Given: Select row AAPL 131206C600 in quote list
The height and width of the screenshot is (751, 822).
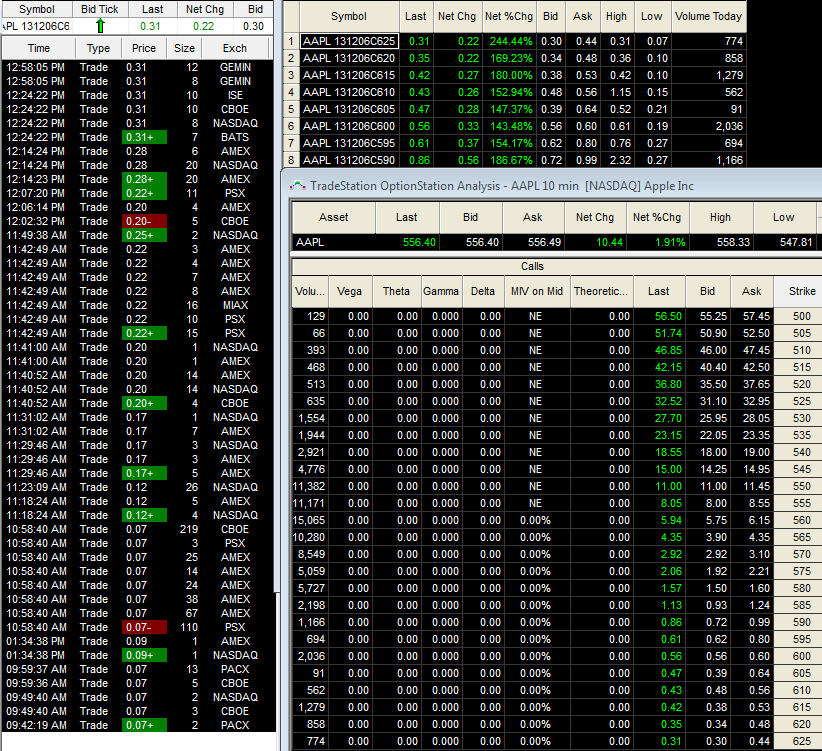Looking at the screenshot, I should (x=515, y=126).
